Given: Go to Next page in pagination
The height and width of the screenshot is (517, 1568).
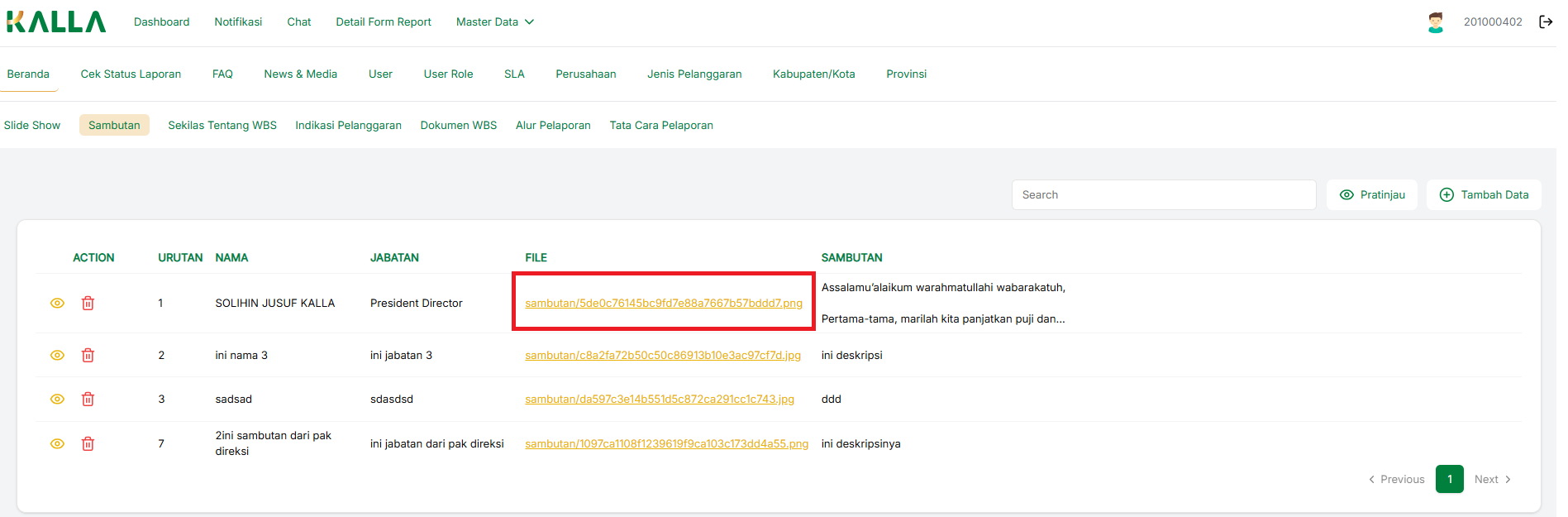Looking at the screenshot, I should pyautogui.click(x=1492, y=480).
